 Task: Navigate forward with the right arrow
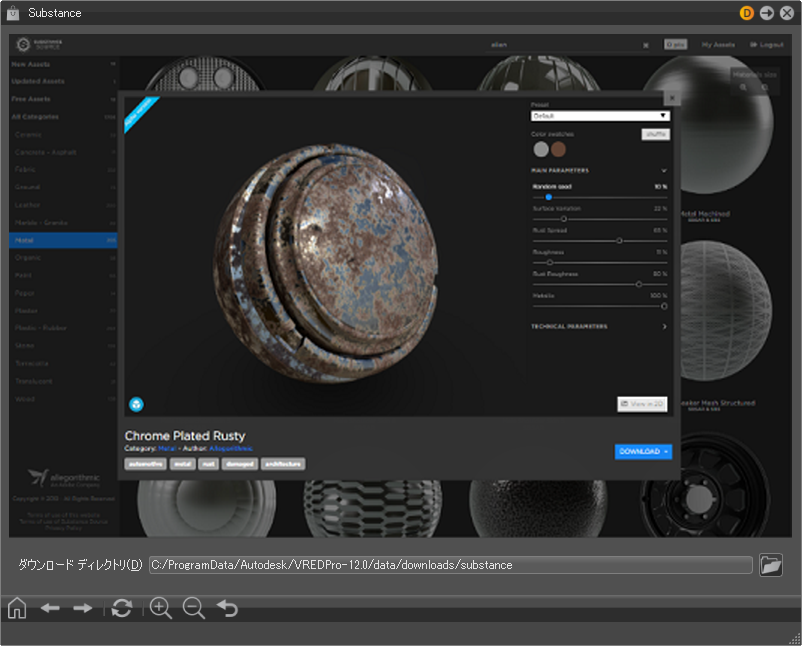(82, 608)
